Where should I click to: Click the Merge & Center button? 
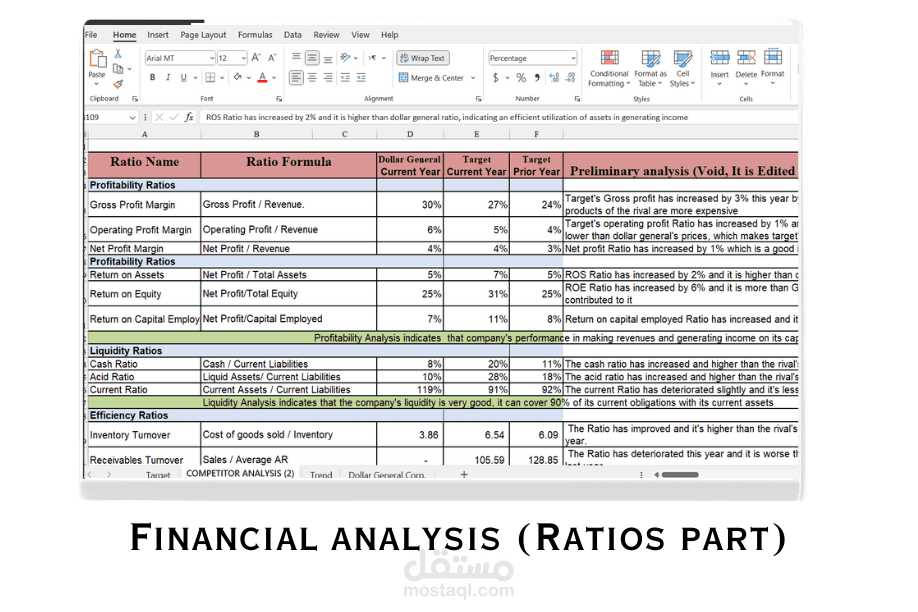point(431,78)
